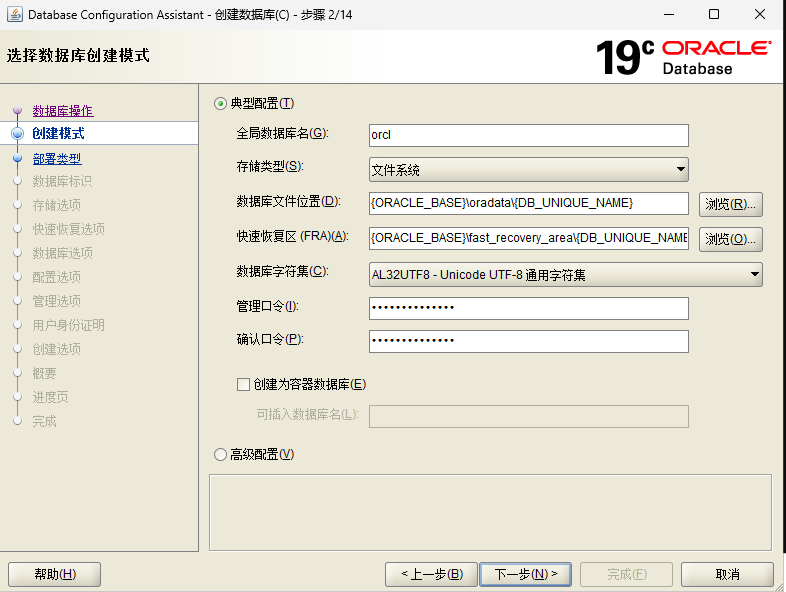Click the 快速恢复区 (FRA) path field
Image resolution: width=786 pixels, height=592 pixels.
pyautogui.click(x=529, y=238)
